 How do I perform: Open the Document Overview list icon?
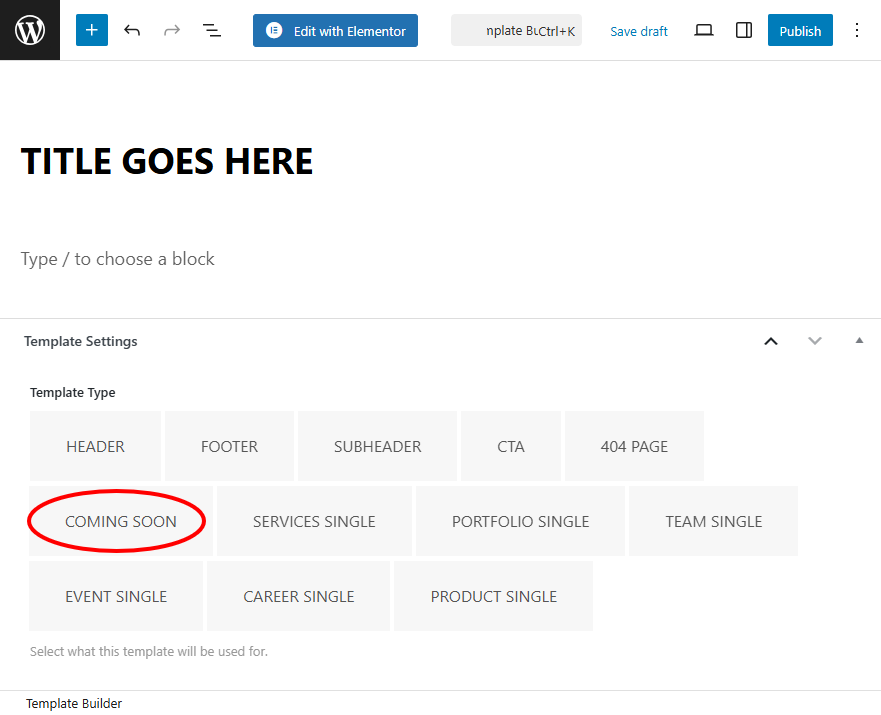pyautogui.click(x=212, y=30)
